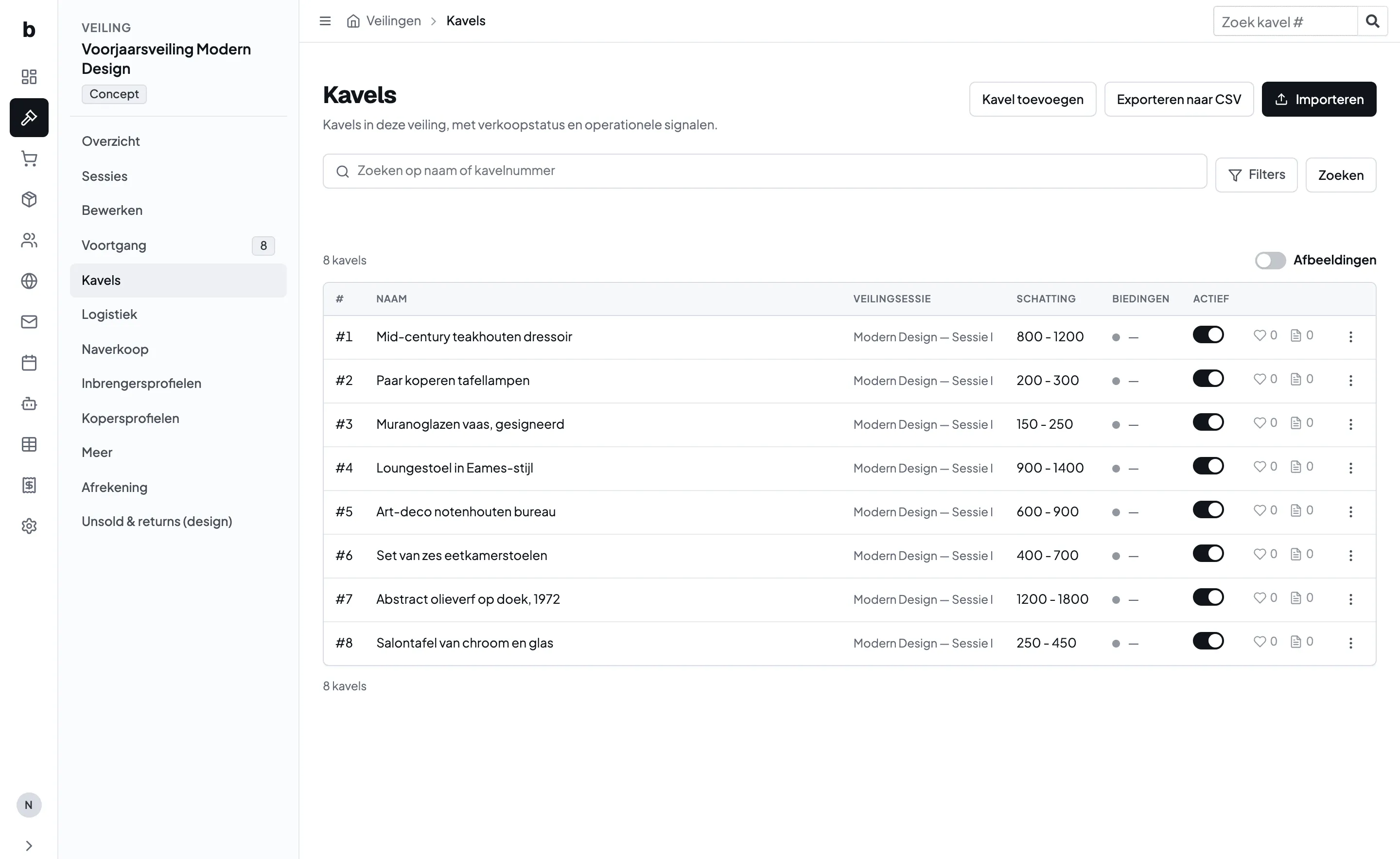Click the heart icon for lot #1
This screenshot has width=1400, height=859.
coord(1260,335)
